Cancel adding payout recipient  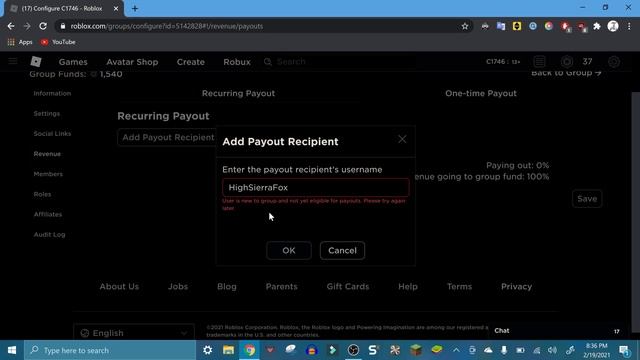click(342, 250)
